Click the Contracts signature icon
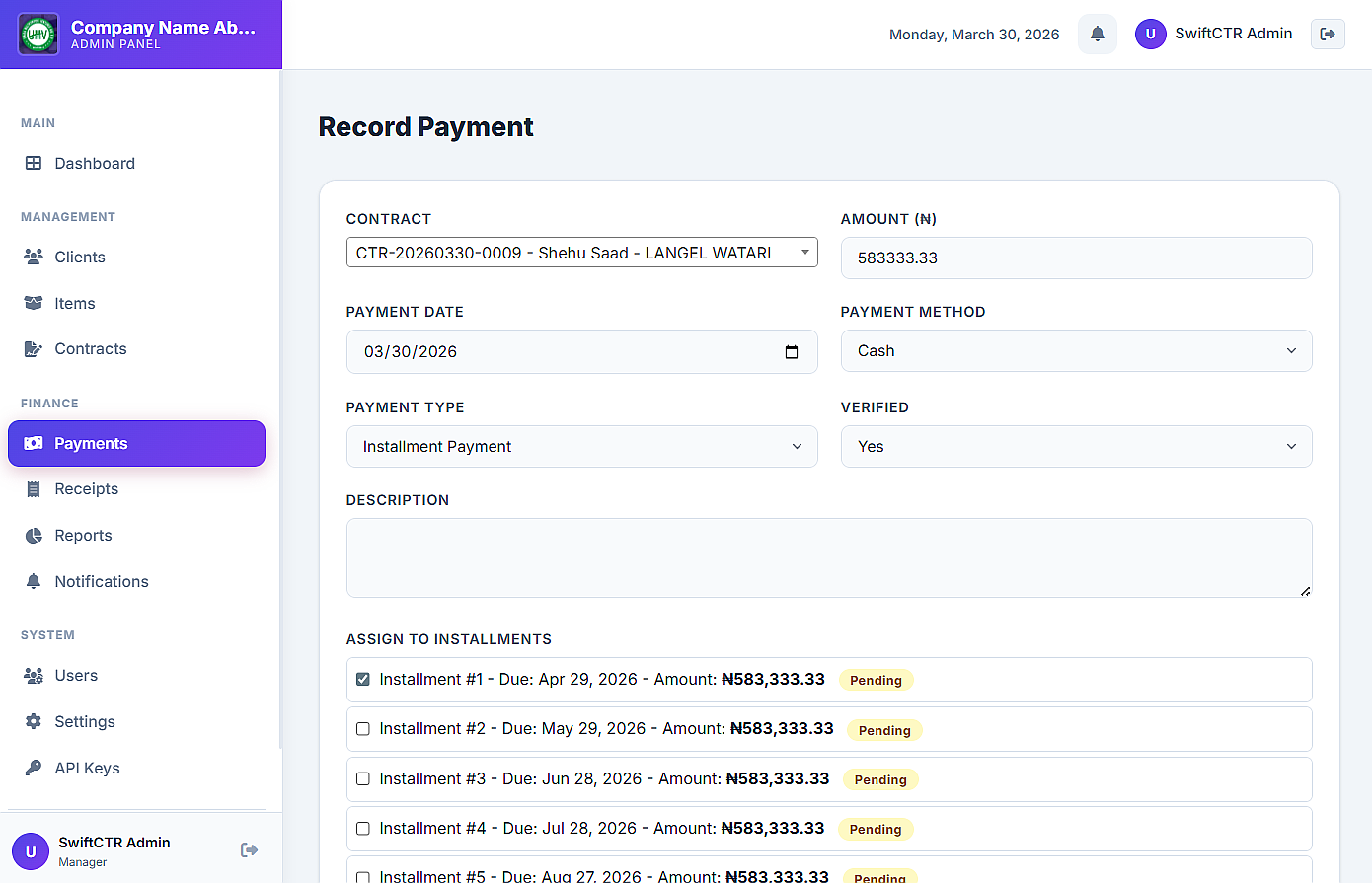 (34, 348)
